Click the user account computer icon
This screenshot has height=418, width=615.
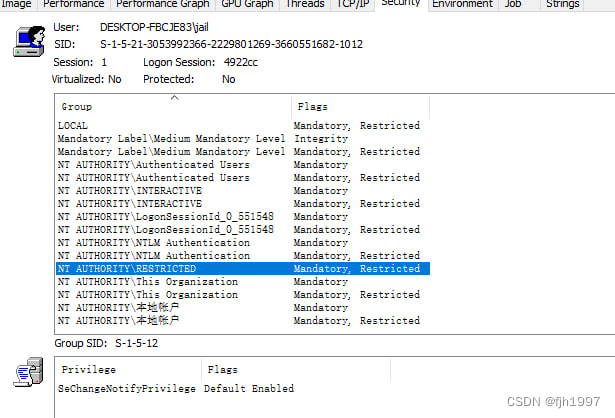point(29,42)
